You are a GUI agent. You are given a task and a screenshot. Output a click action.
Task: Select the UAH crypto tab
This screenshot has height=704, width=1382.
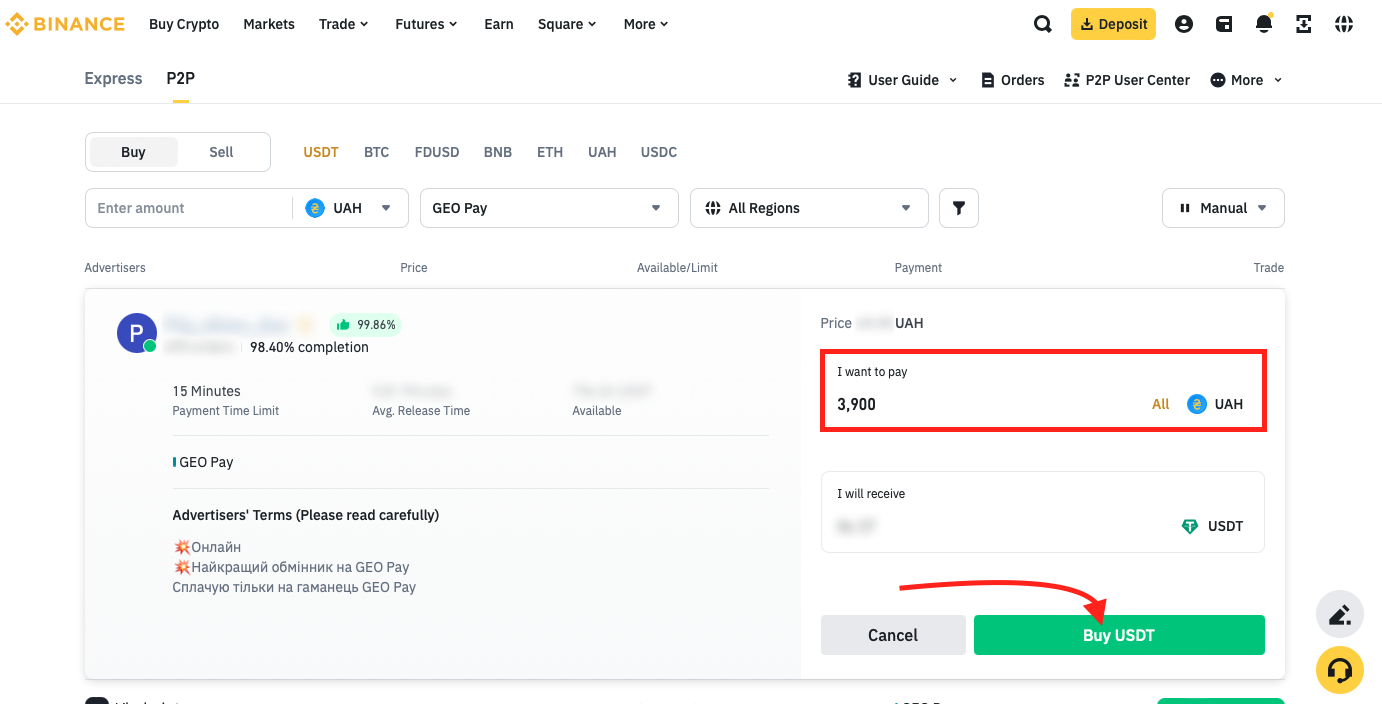click(602, 152)
